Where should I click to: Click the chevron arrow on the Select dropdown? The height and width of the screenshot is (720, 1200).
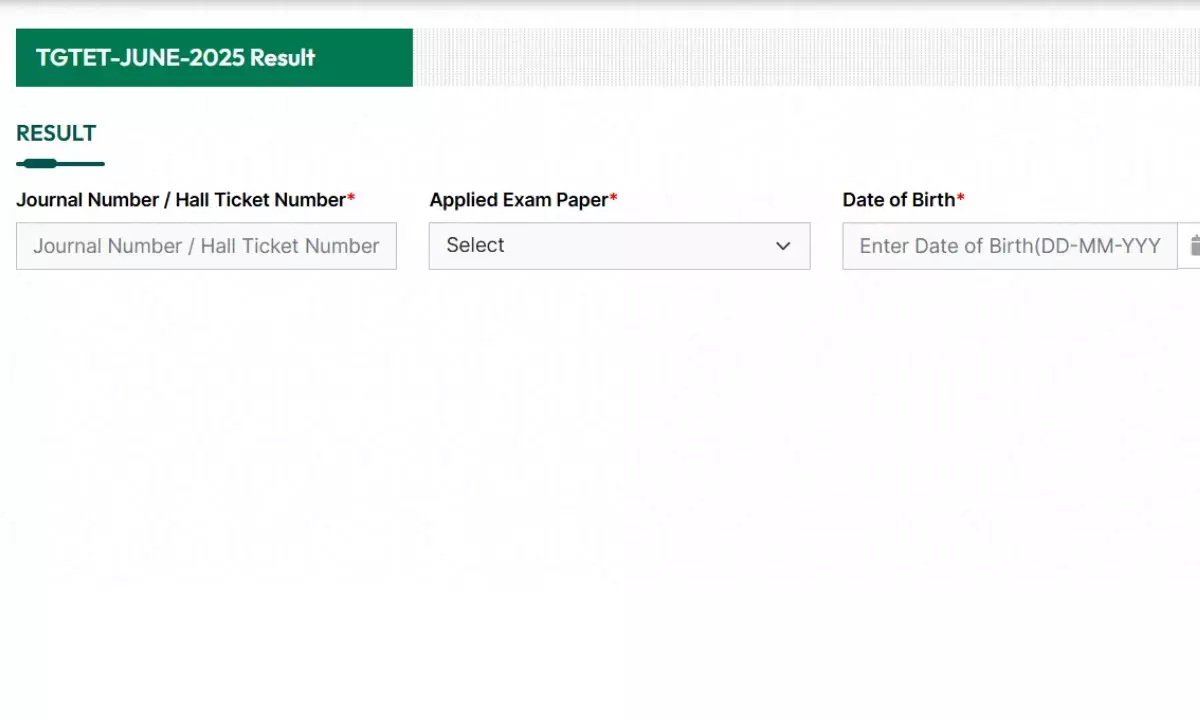783,246
